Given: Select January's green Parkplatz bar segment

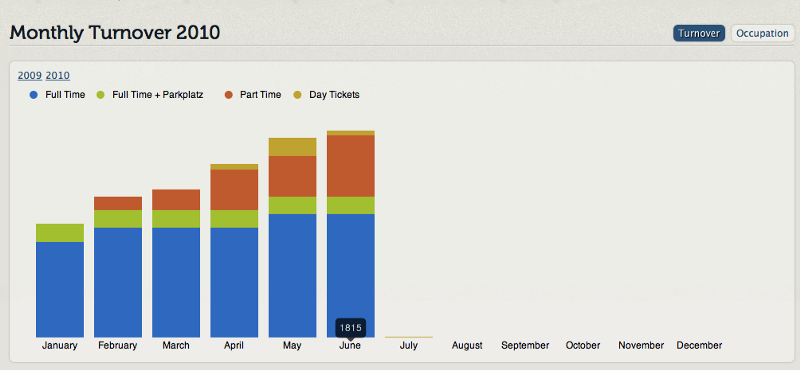Looking at the screenshot, I should [x=60, y=233].
